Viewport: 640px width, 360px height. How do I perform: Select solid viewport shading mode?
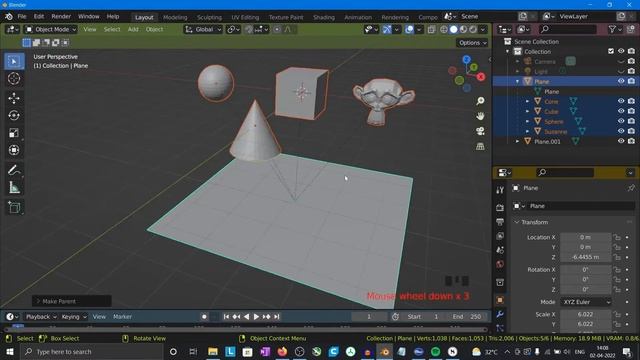click(453, 29)
